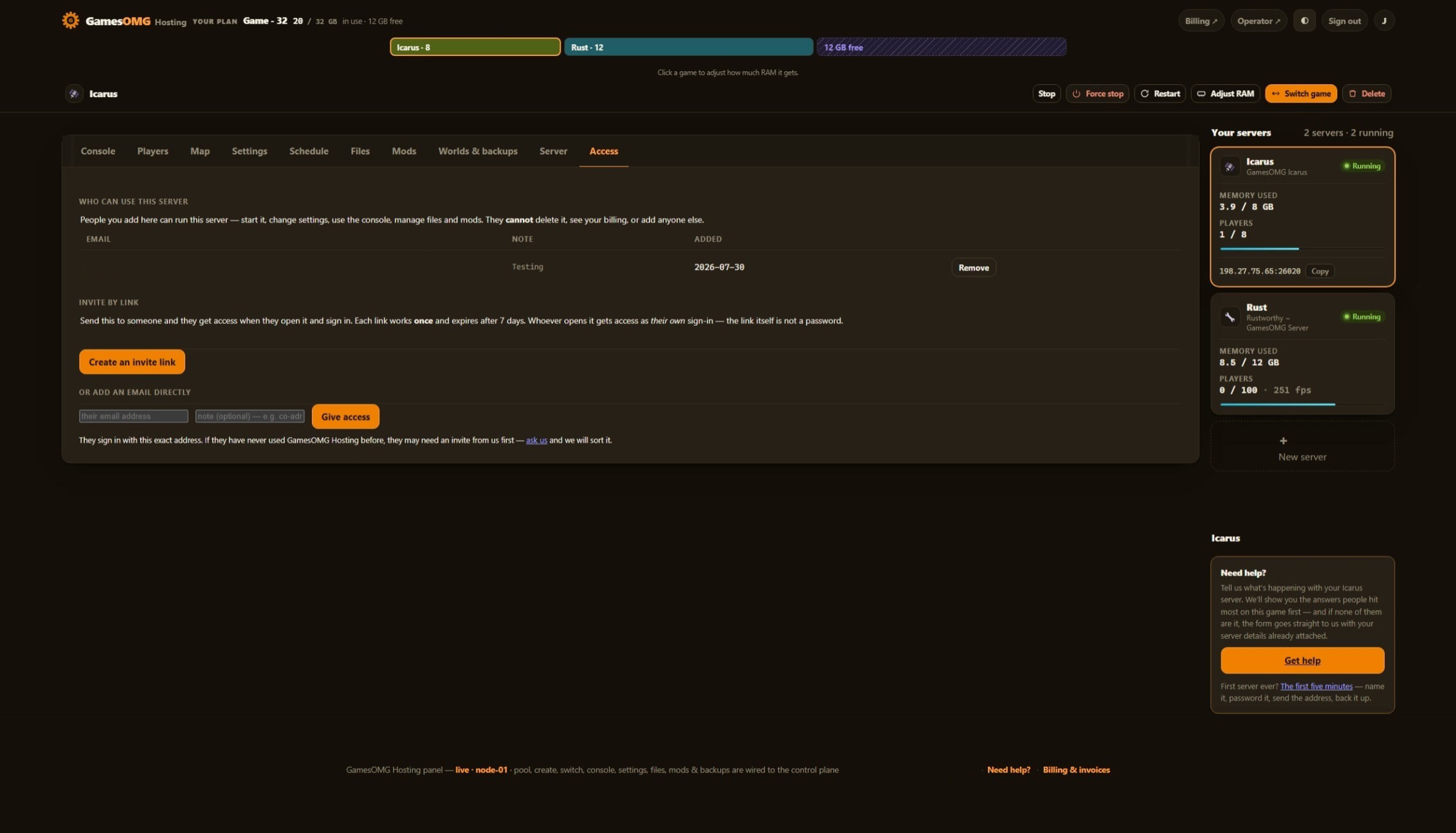Image resolution: width=1456 pixels, height=833 pixels.
Task: Open The first five minutes link
Action: pos(1316,686)
